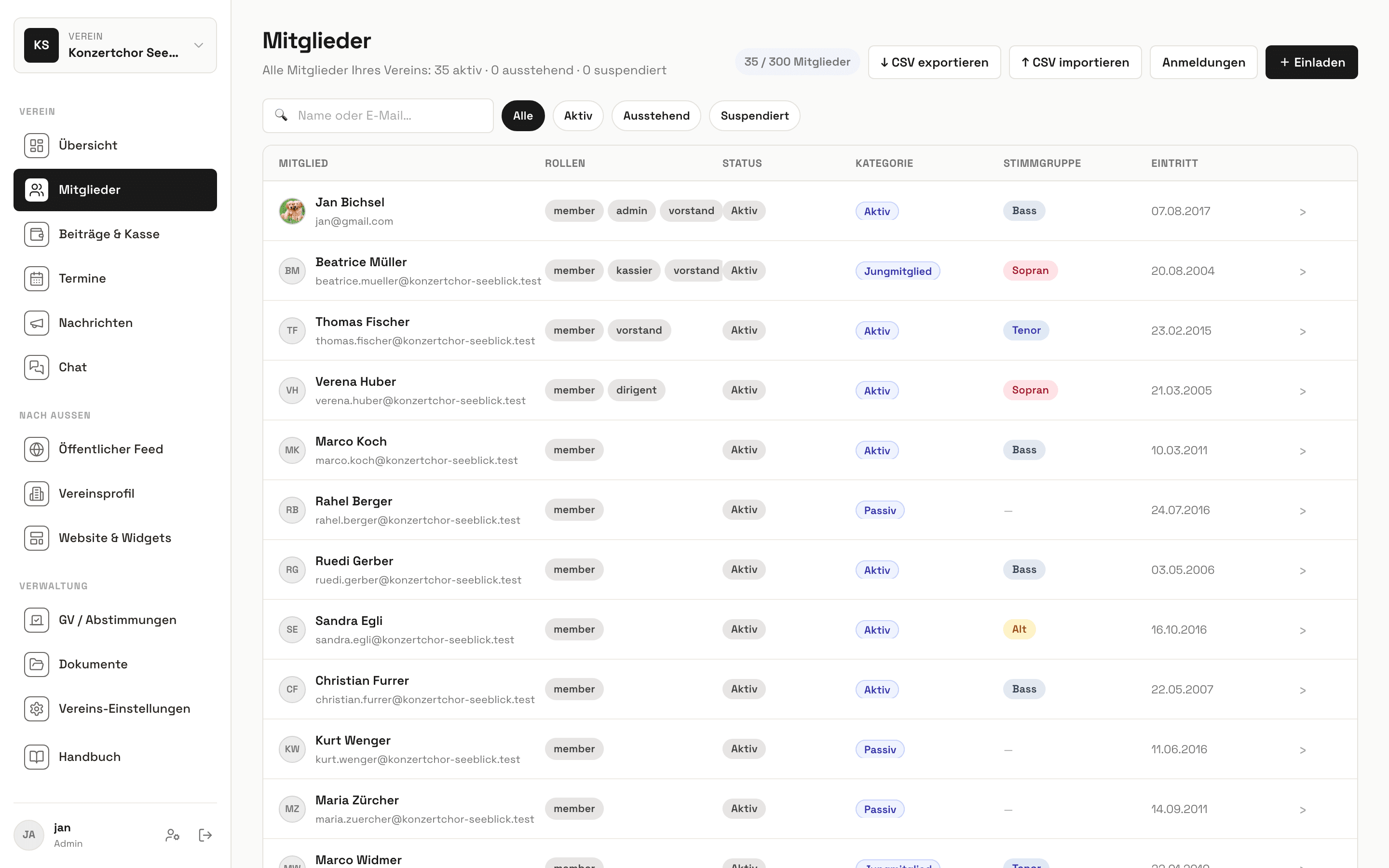Viewport: 1389px width, 868px height.
Task: Click the dirigent role tag for Verena Huber
Action: [636, 390]
